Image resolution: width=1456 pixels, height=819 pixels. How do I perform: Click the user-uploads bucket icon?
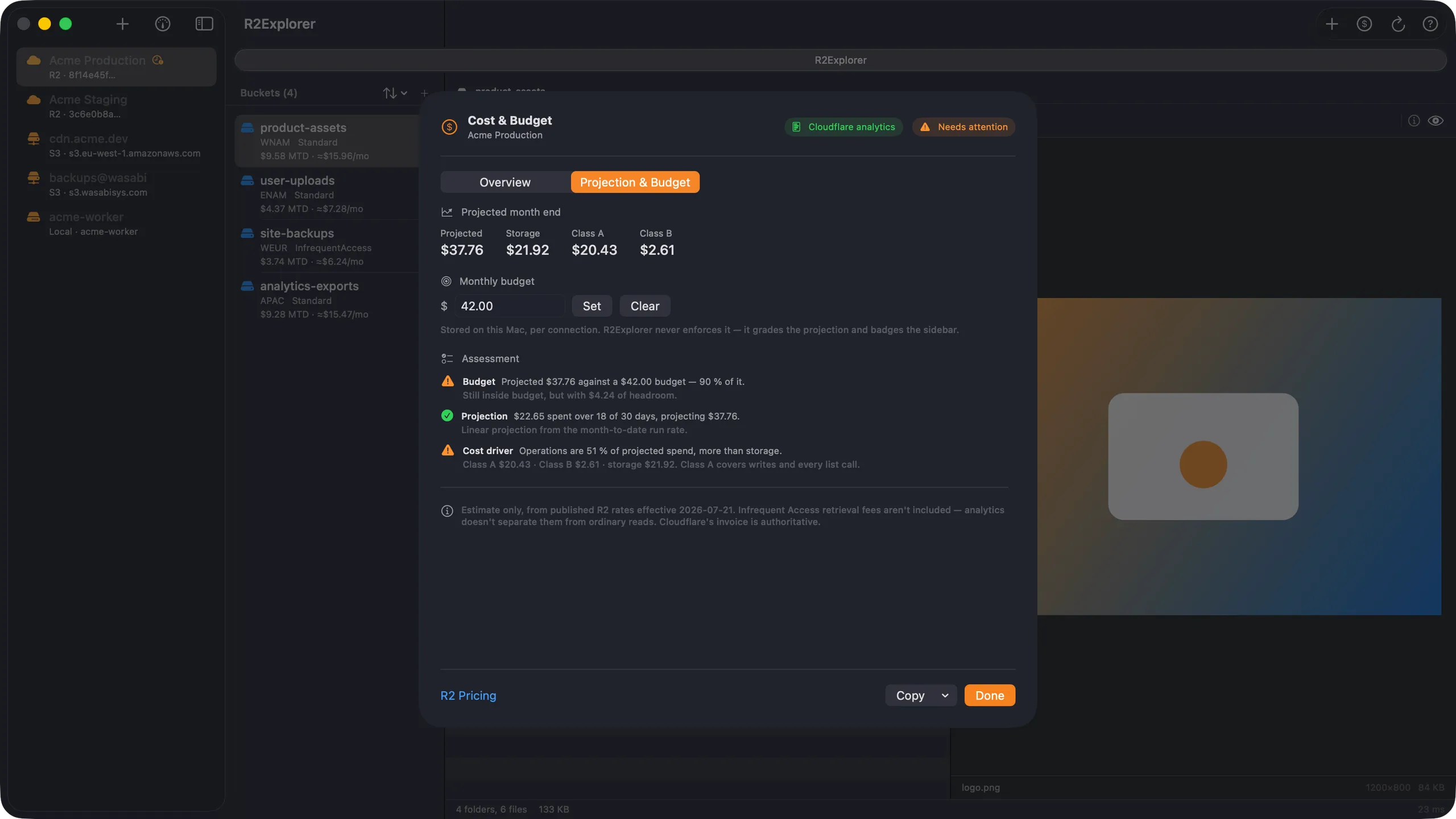click(x=247, y=181)
